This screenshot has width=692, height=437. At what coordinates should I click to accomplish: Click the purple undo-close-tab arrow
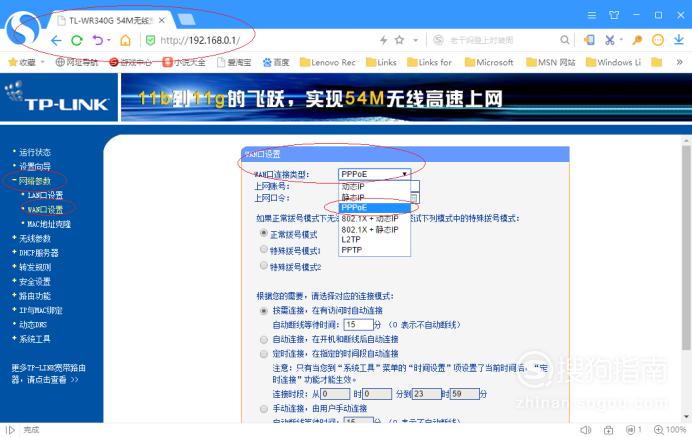coord(98,41)
